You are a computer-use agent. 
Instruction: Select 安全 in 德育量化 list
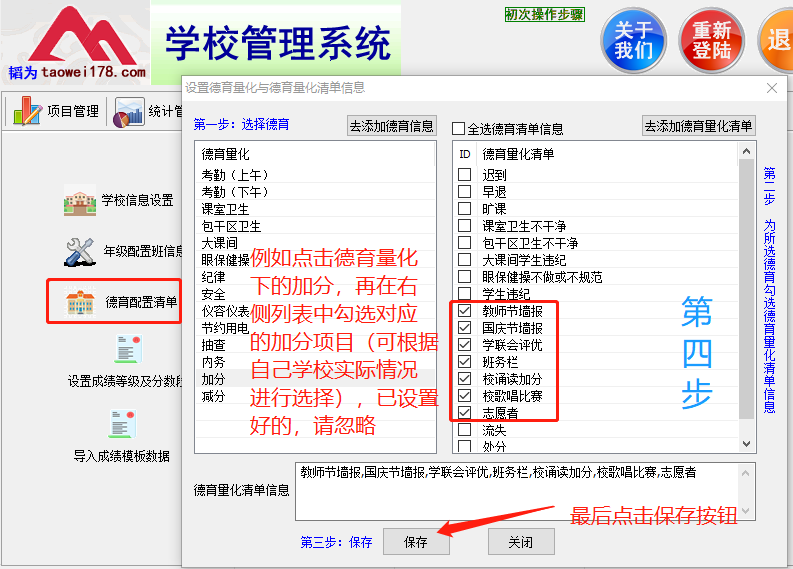click(315, 294)
